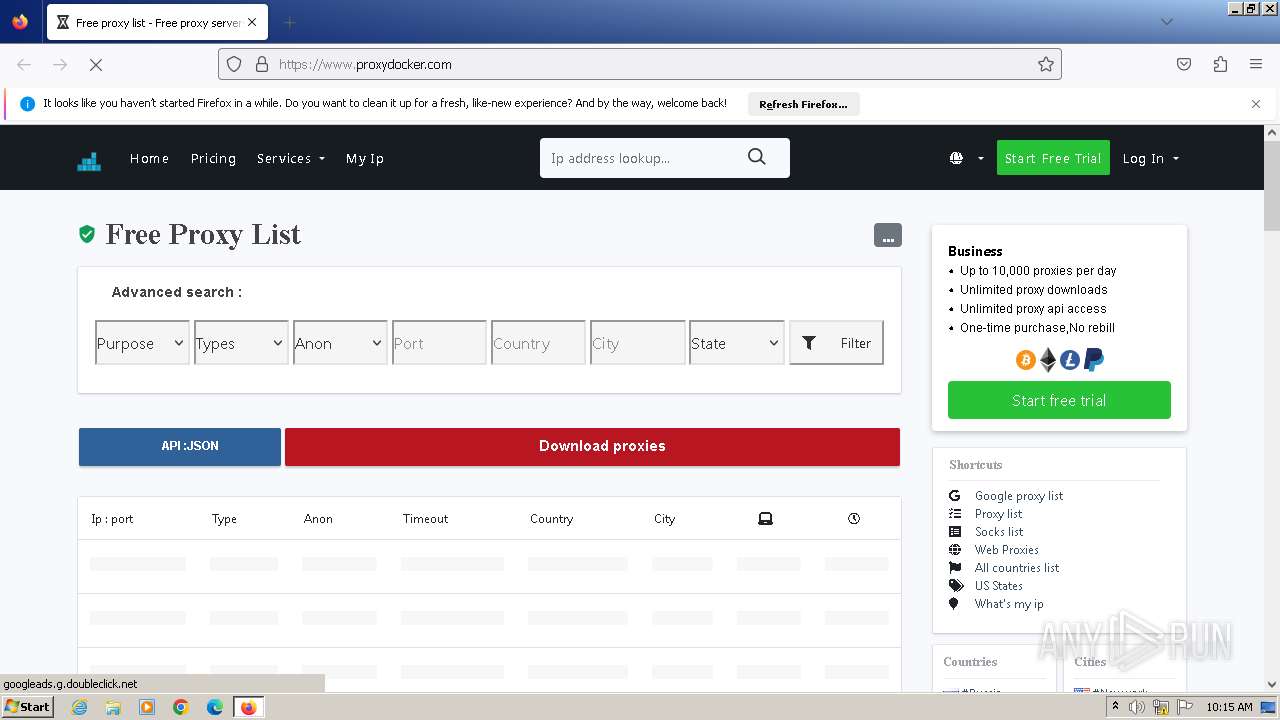Click the Firefox bookmark star icon

point(1046,64)
